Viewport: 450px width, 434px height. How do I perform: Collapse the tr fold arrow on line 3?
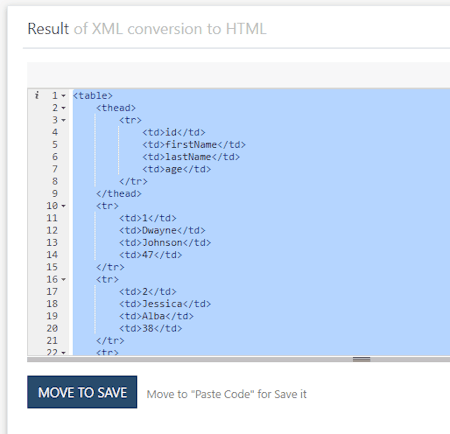(x=63, y=120)
